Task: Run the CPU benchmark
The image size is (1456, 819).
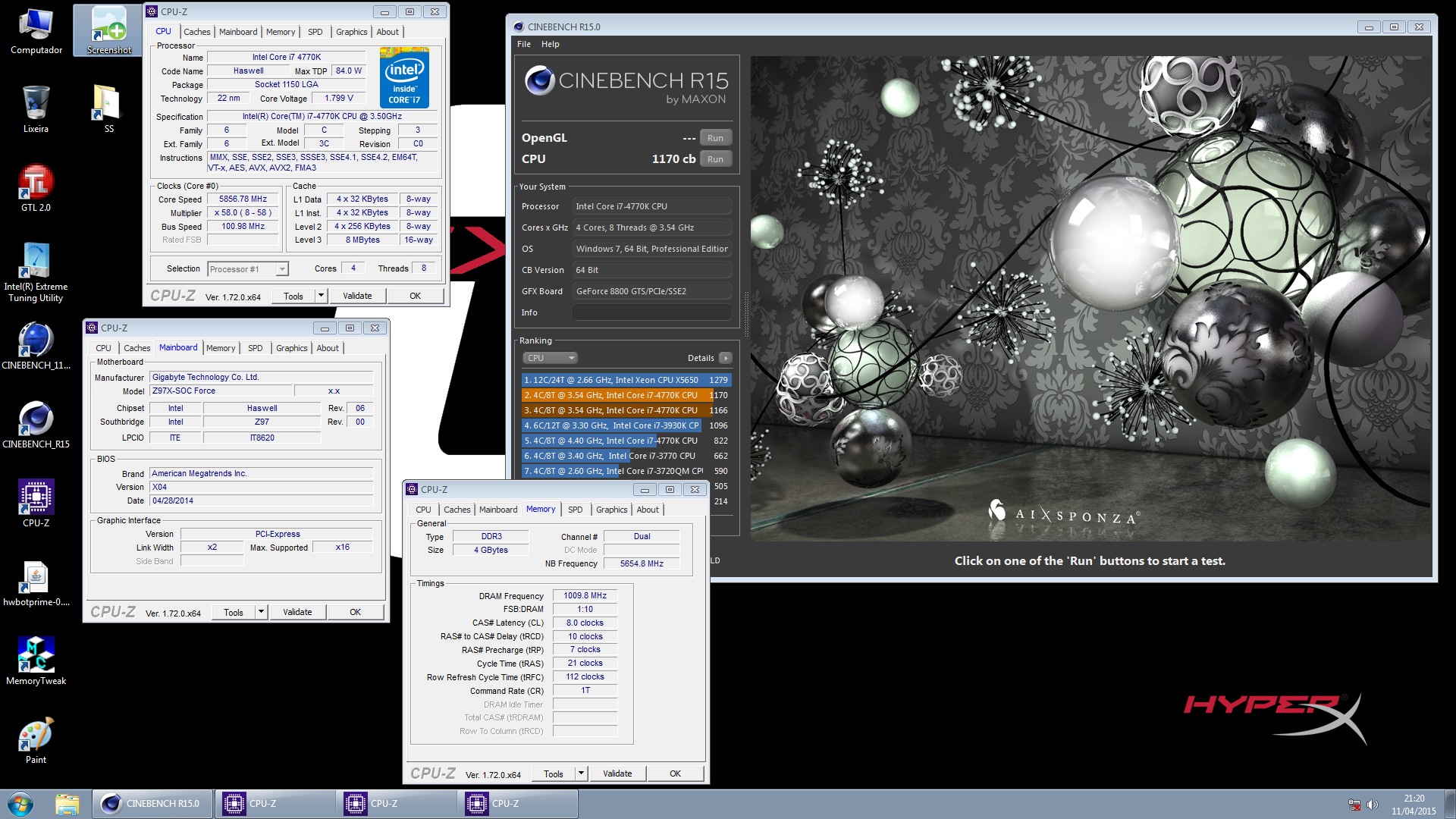Action: pyautogui.click(x=715, y=159)
